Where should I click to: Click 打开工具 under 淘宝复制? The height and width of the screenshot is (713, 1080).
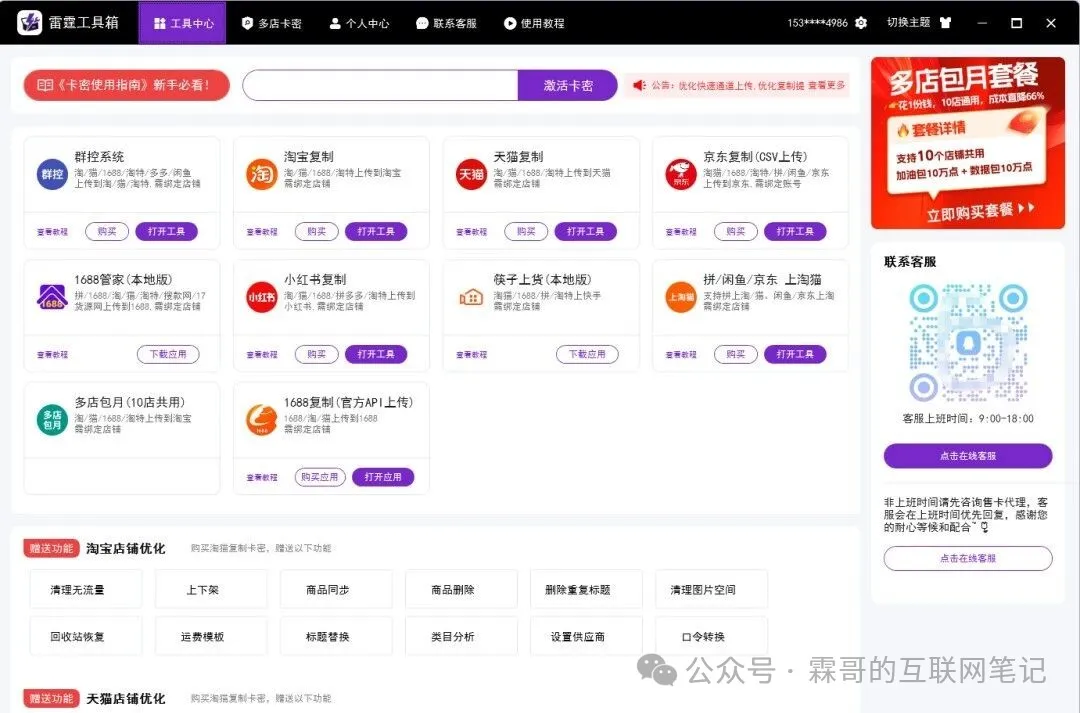tap(376, 231)
